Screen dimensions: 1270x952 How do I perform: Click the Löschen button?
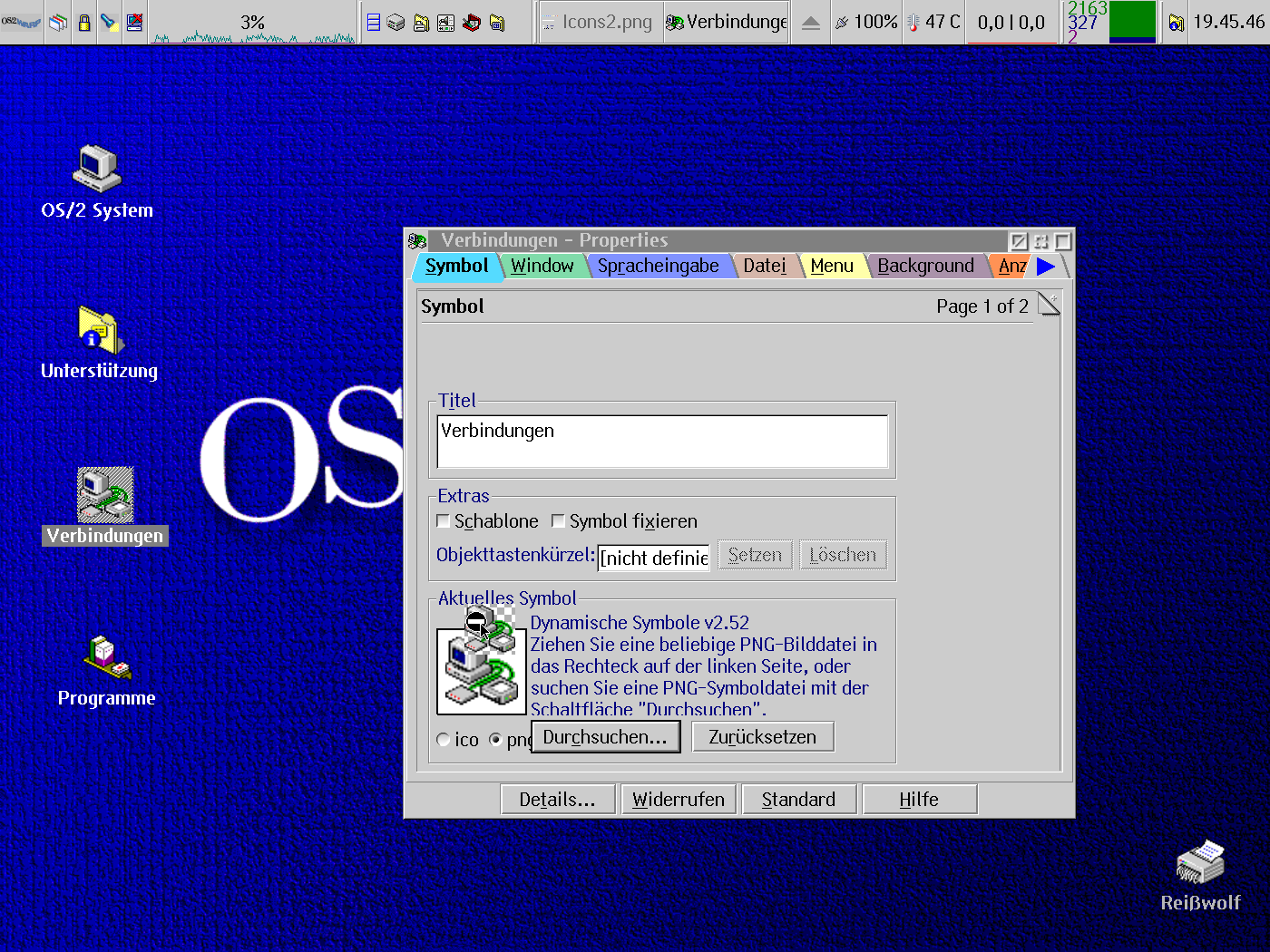click(x=843, y=555)
